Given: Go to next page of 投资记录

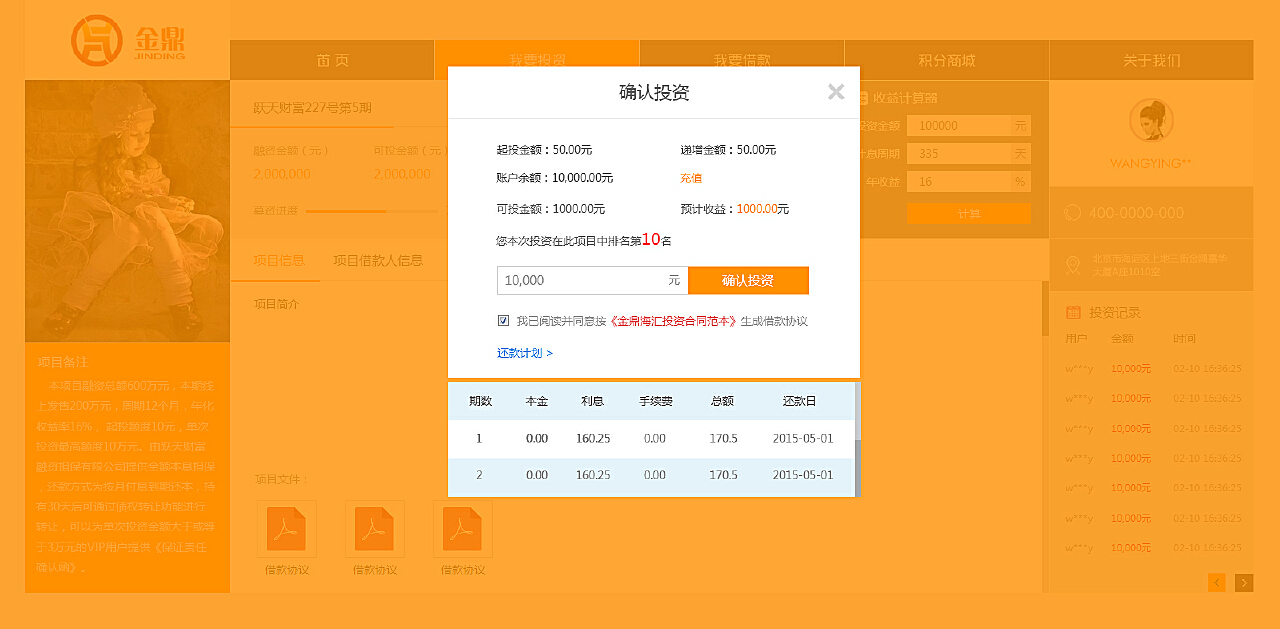Looking at the screenshot, I should 1244,583.
